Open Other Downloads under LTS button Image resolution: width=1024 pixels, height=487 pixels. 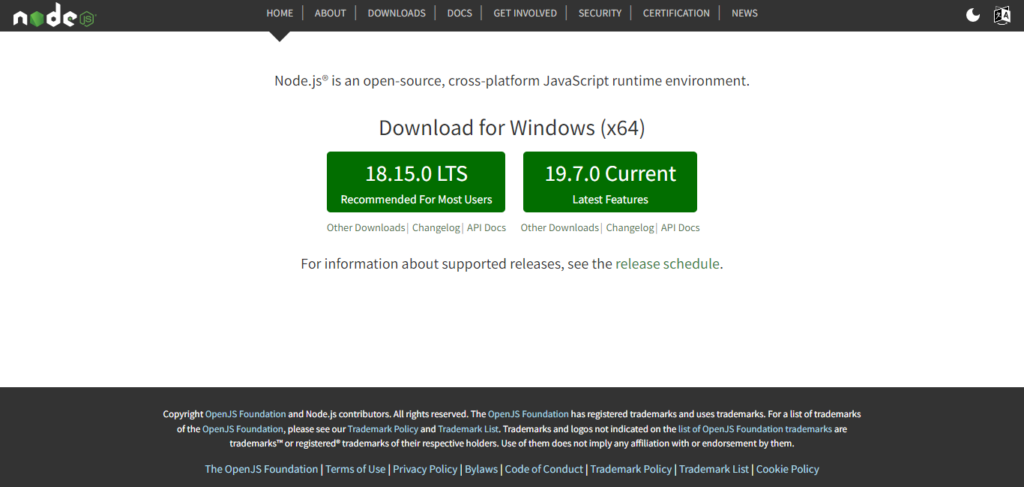[365, 228]
